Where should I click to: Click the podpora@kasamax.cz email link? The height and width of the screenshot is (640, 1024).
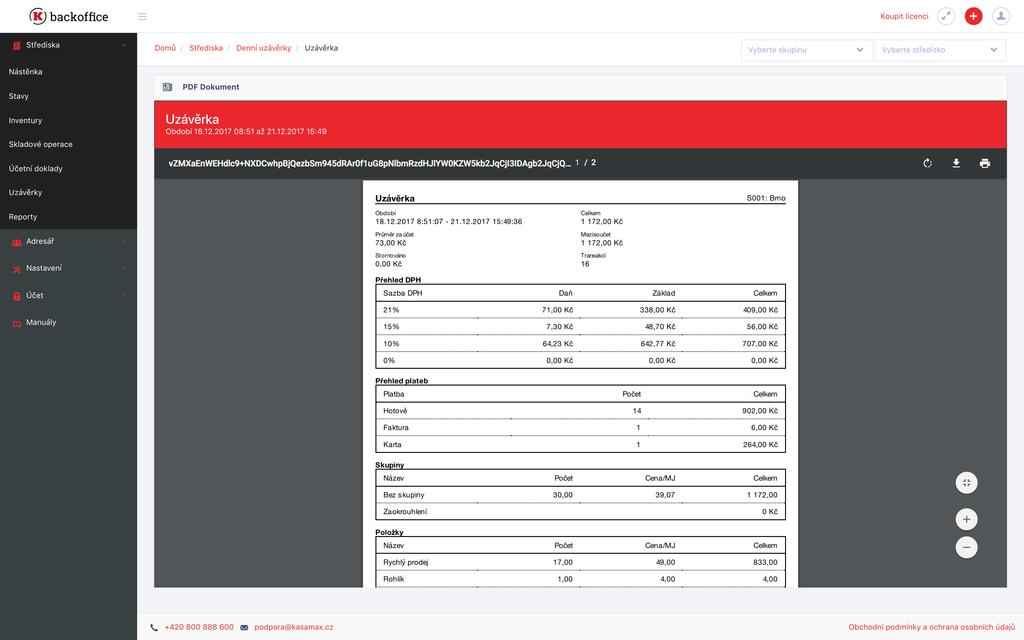click(x=294, y=628)
